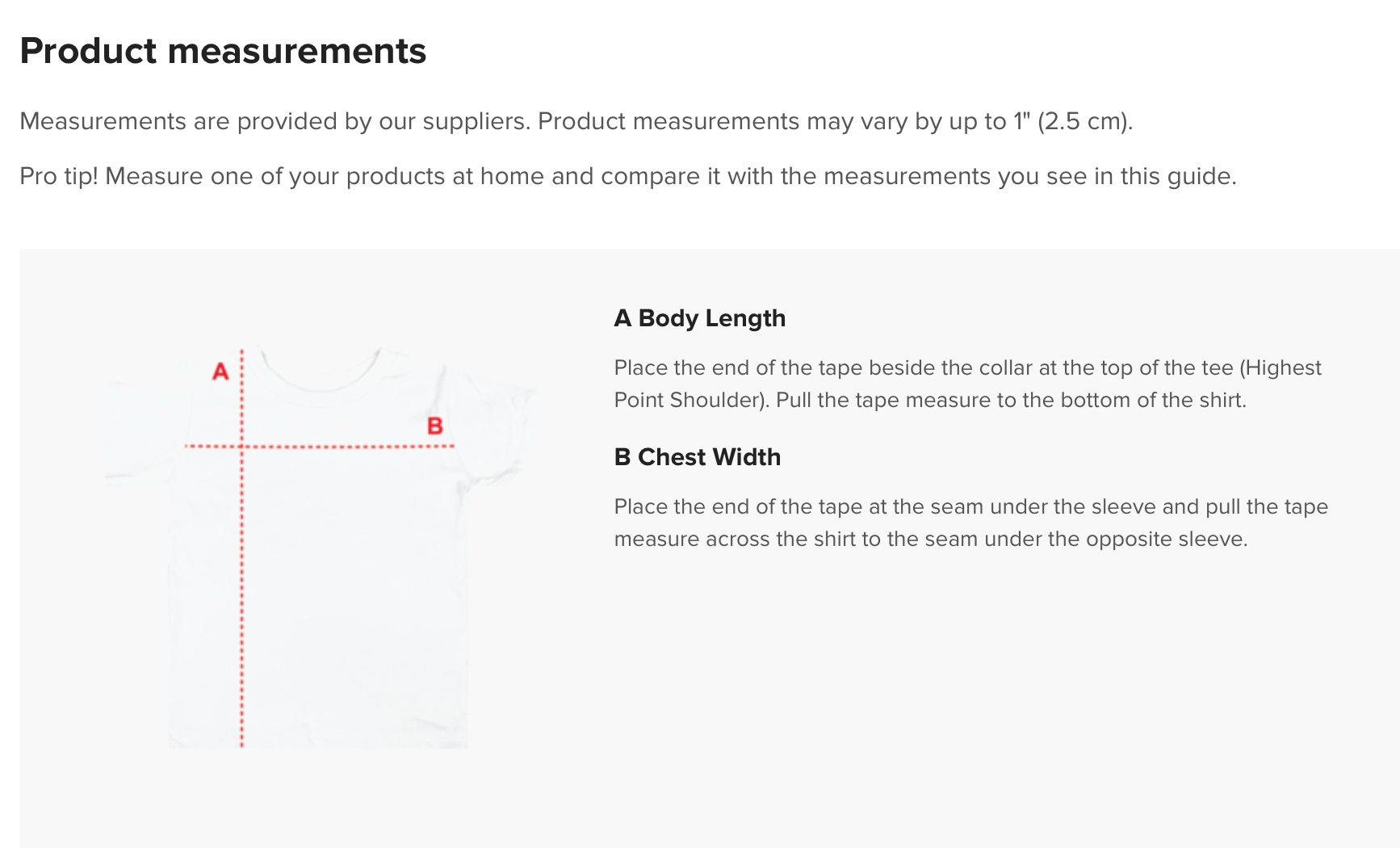Click the vertical red dotted body length line
1400x848 pixels.
[x=241, y=581]
